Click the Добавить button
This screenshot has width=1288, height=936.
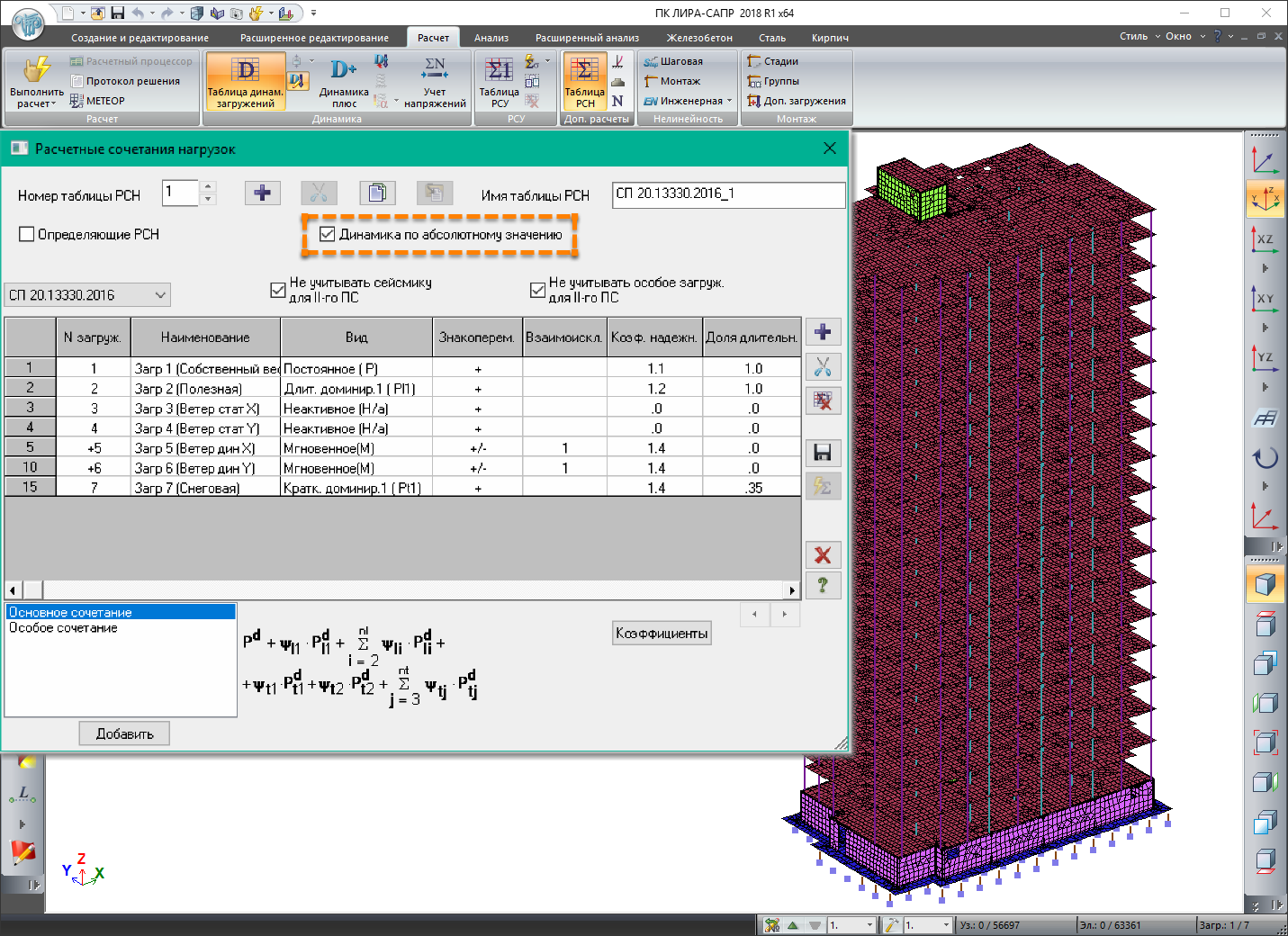tap(124, 734)
